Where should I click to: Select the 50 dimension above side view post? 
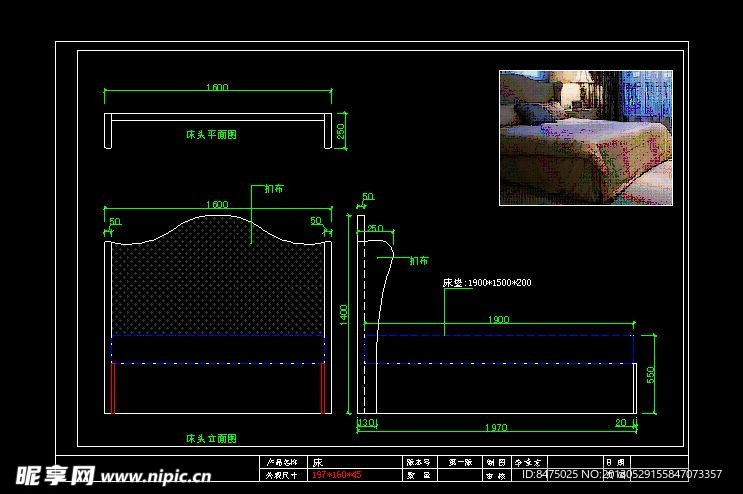(x=368, y=196)
